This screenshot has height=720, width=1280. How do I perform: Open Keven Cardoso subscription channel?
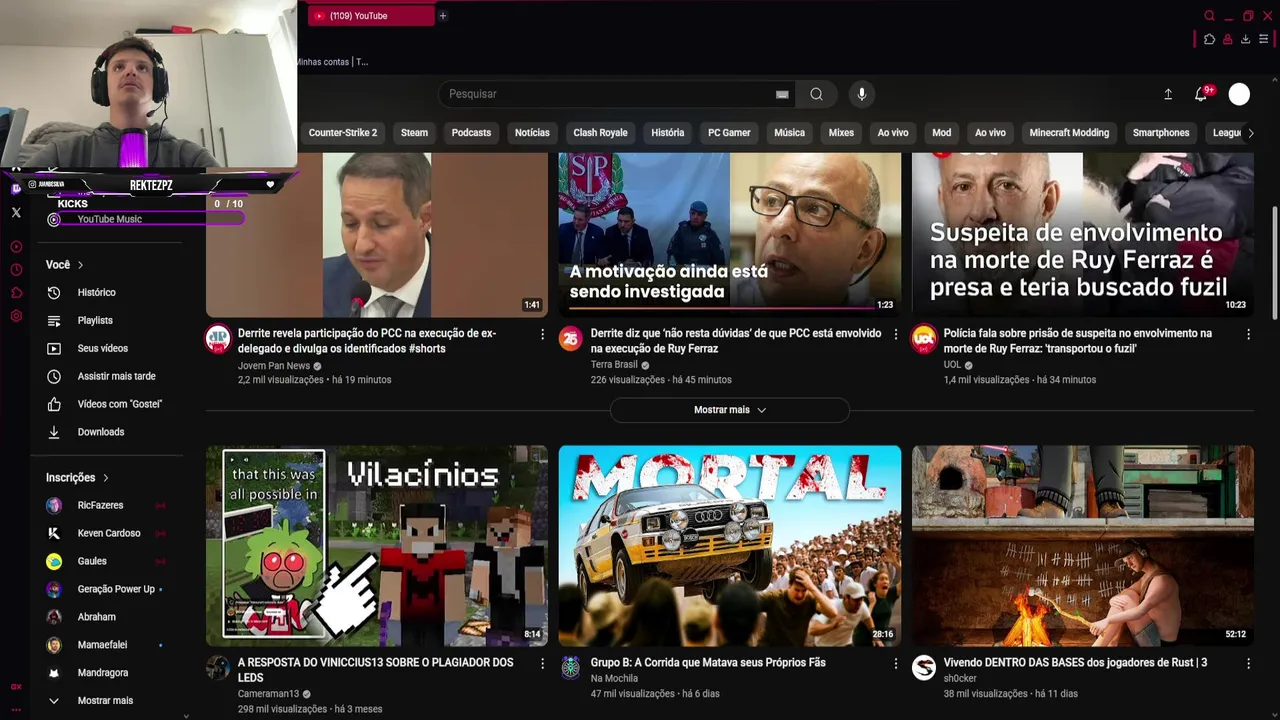[x=109, y=534]
